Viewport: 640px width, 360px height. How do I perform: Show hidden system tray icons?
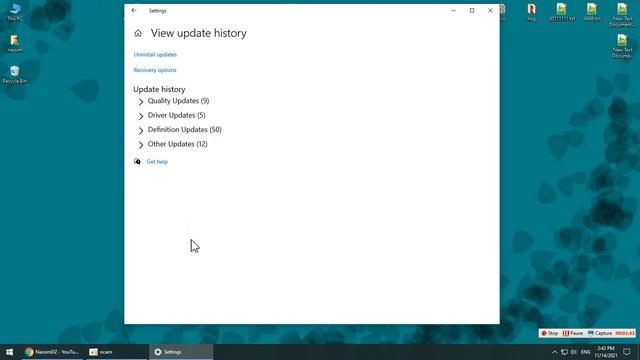(x=554, y=352)
